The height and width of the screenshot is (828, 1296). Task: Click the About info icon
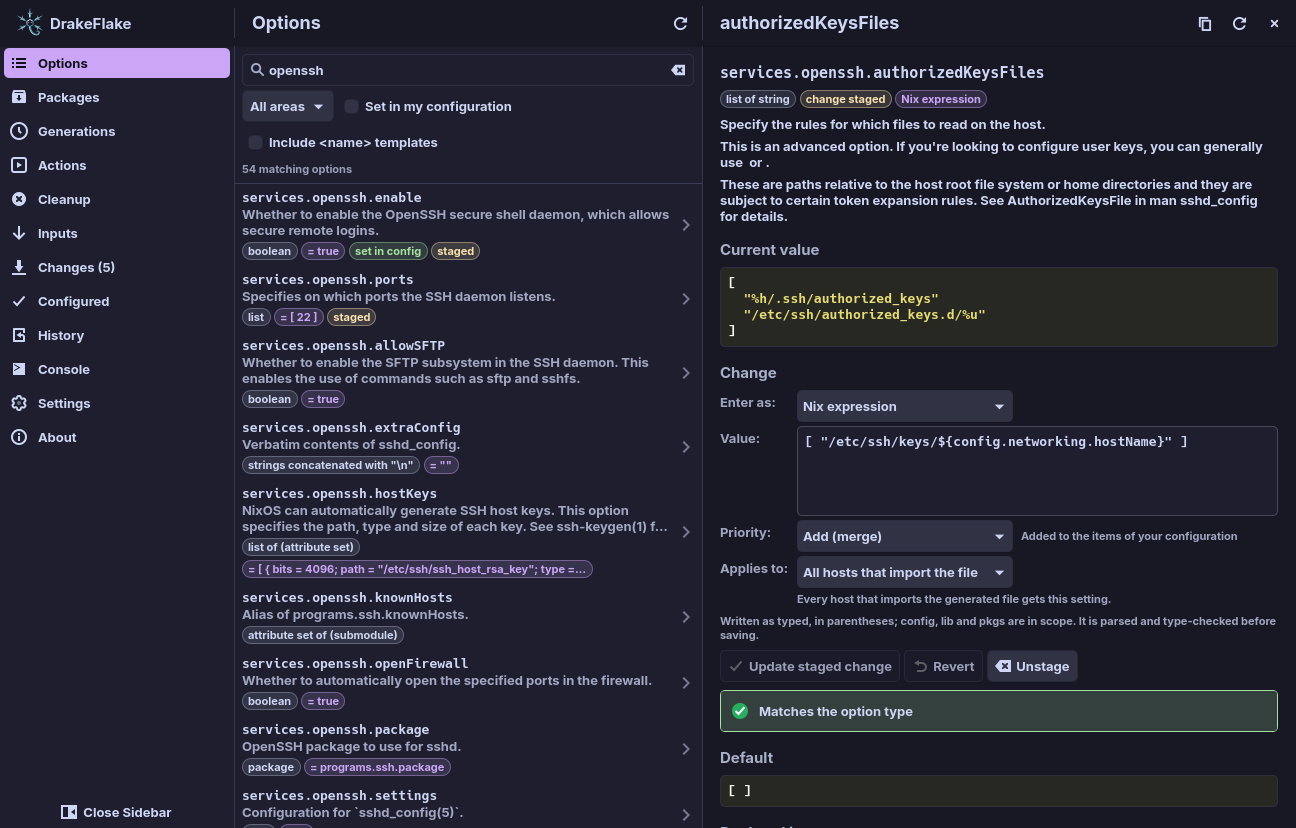(x=19, y=437)
